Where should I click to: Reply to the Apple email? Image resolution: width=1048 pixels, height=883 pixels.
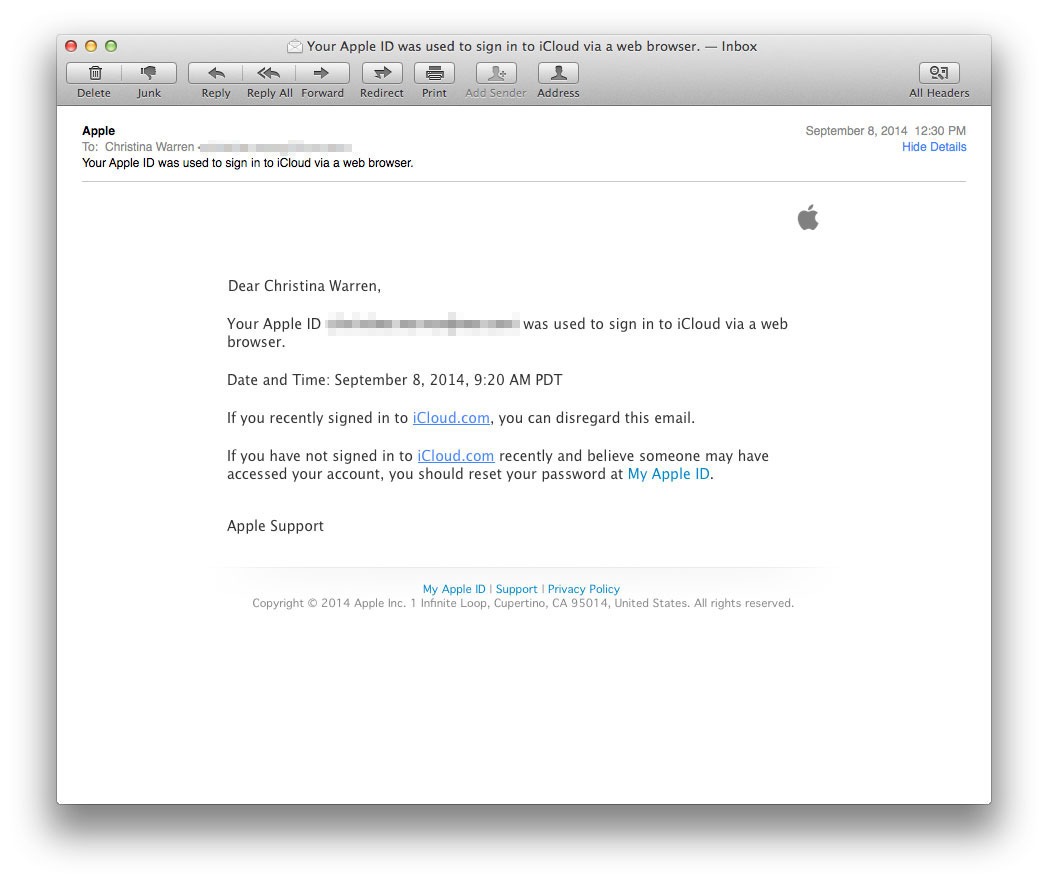(216, 73)
